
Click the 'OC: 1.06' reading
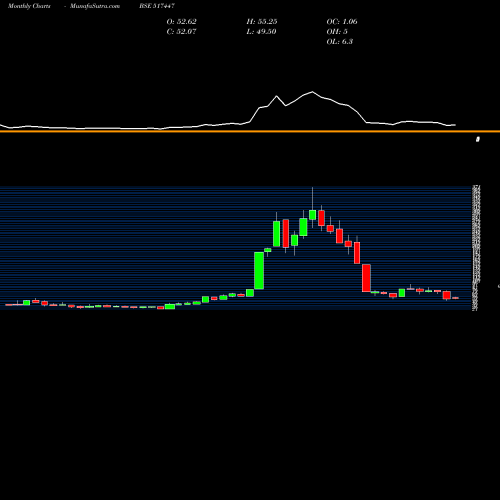pos(342,22)
